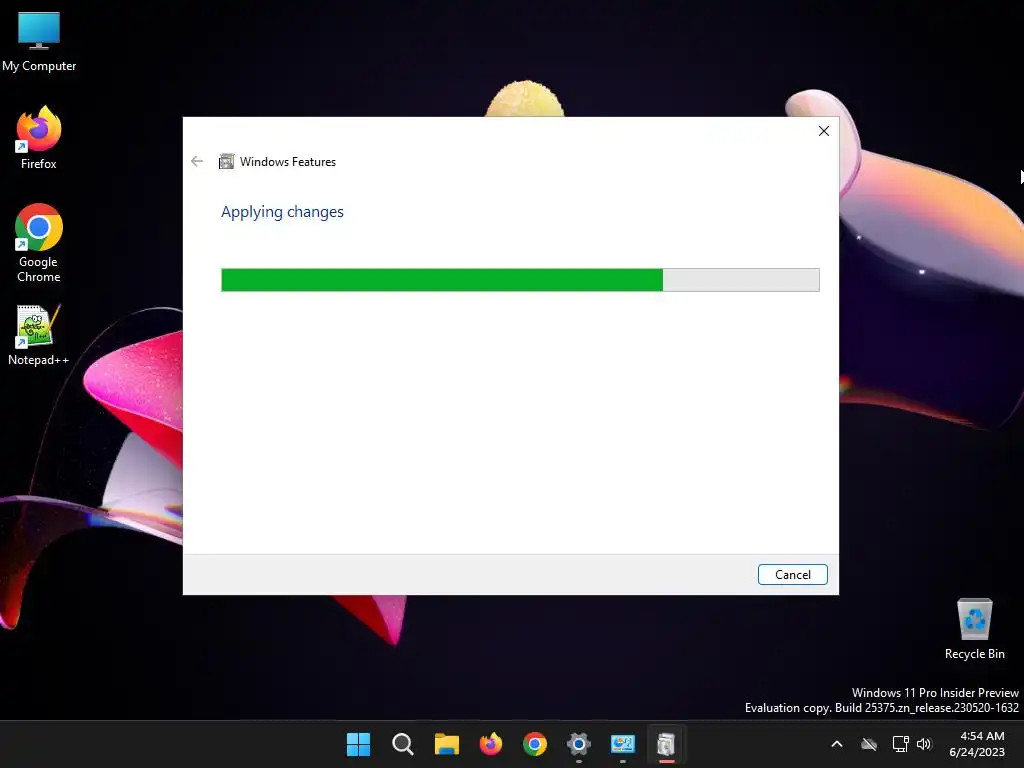Launch Chrome from the taskbar
The width and height of the screenshot is (1024, 768).
[x=535, y=744]
